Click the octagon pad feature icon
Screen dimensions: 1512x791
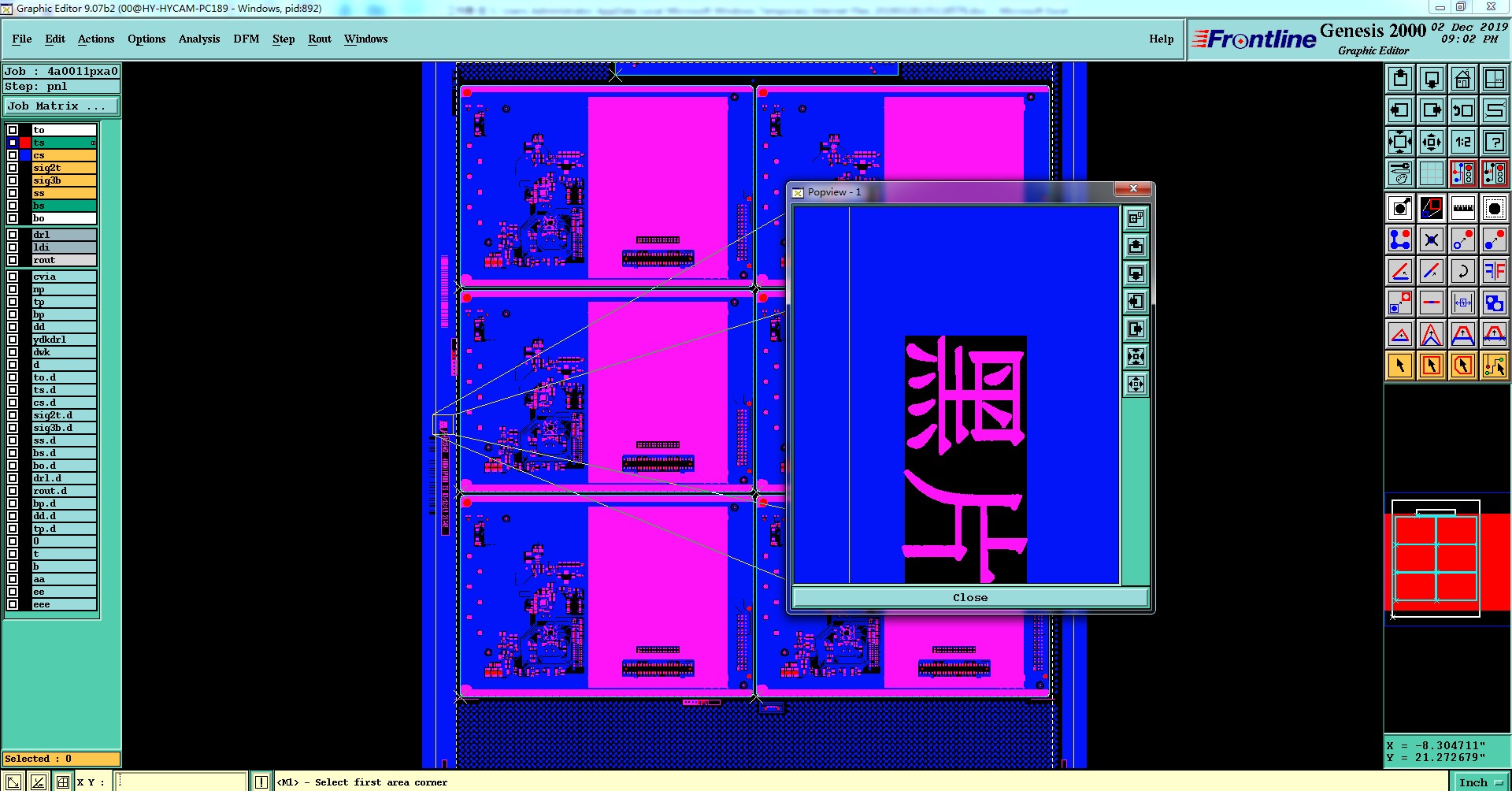(x=1495, y=208)
